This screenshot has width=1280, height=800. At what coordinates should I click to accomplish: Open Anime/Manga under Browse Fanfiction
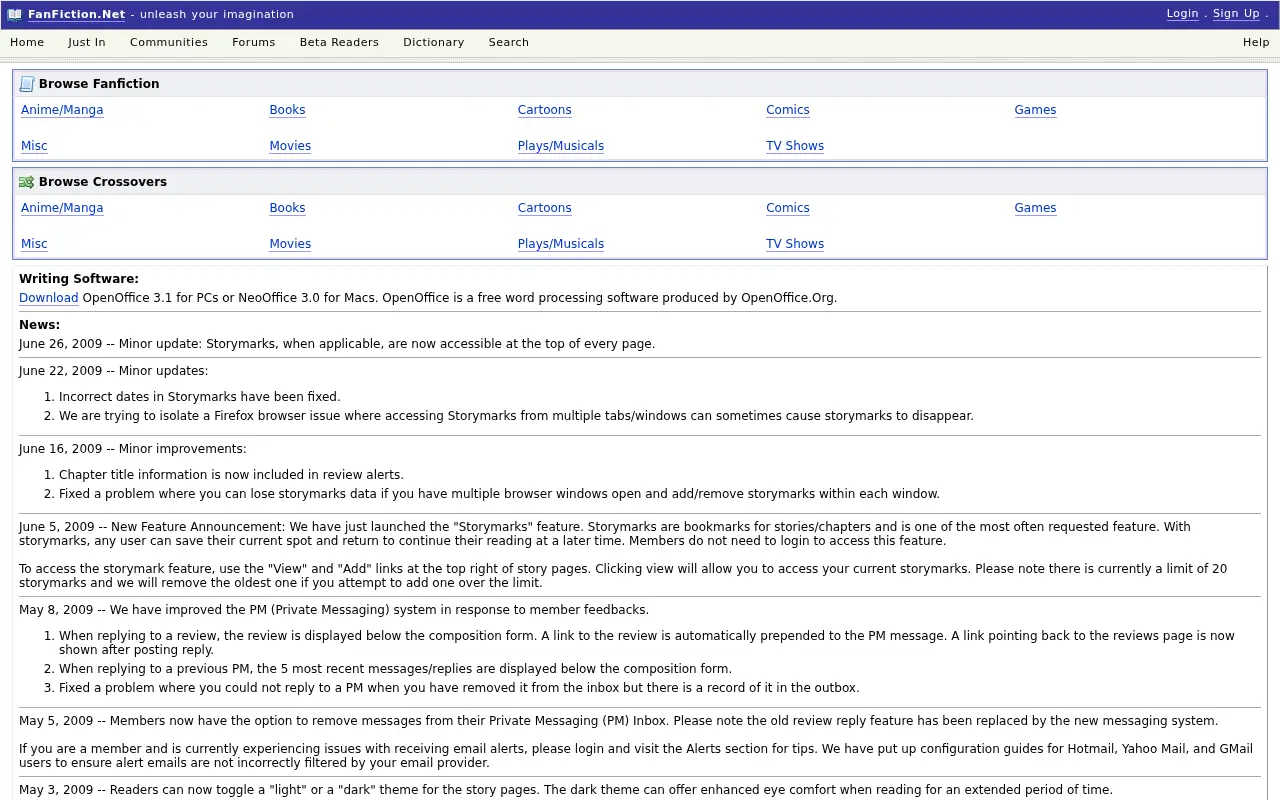click(62, 110)
